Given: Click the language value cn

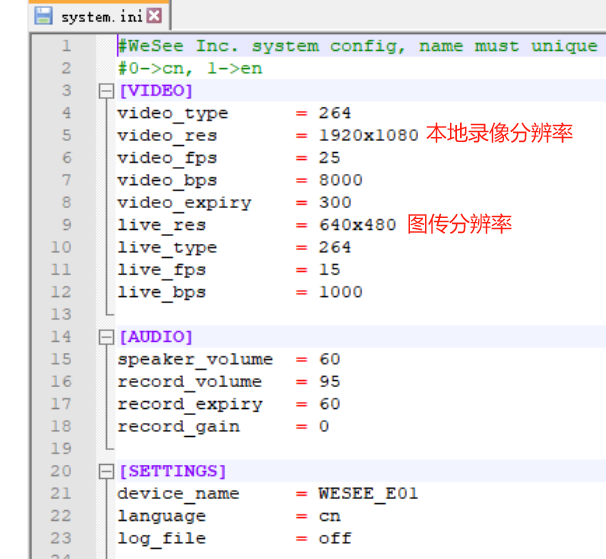Looking at the screenshot, I should click(x=329, y=516).
